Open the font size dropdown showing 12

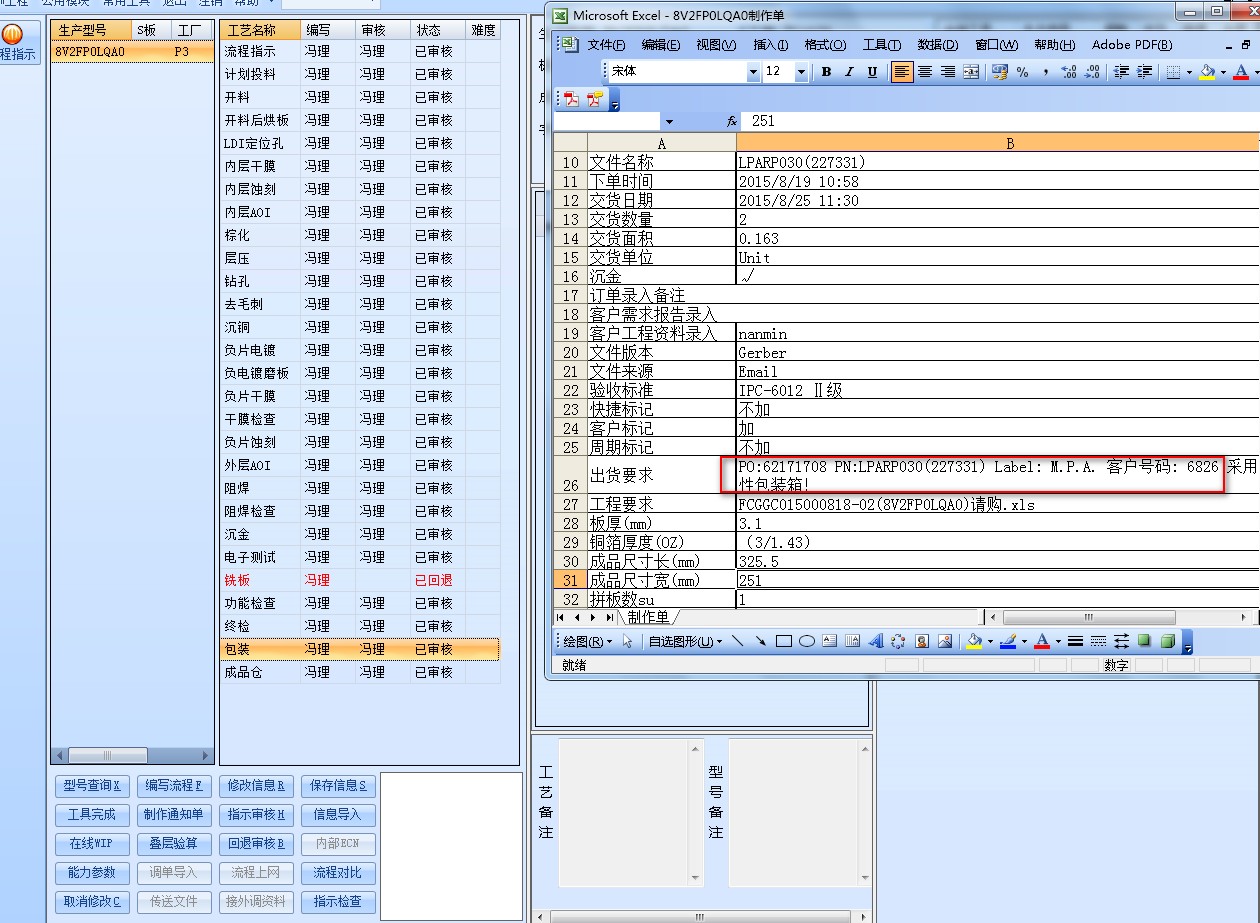coord(801,72)
